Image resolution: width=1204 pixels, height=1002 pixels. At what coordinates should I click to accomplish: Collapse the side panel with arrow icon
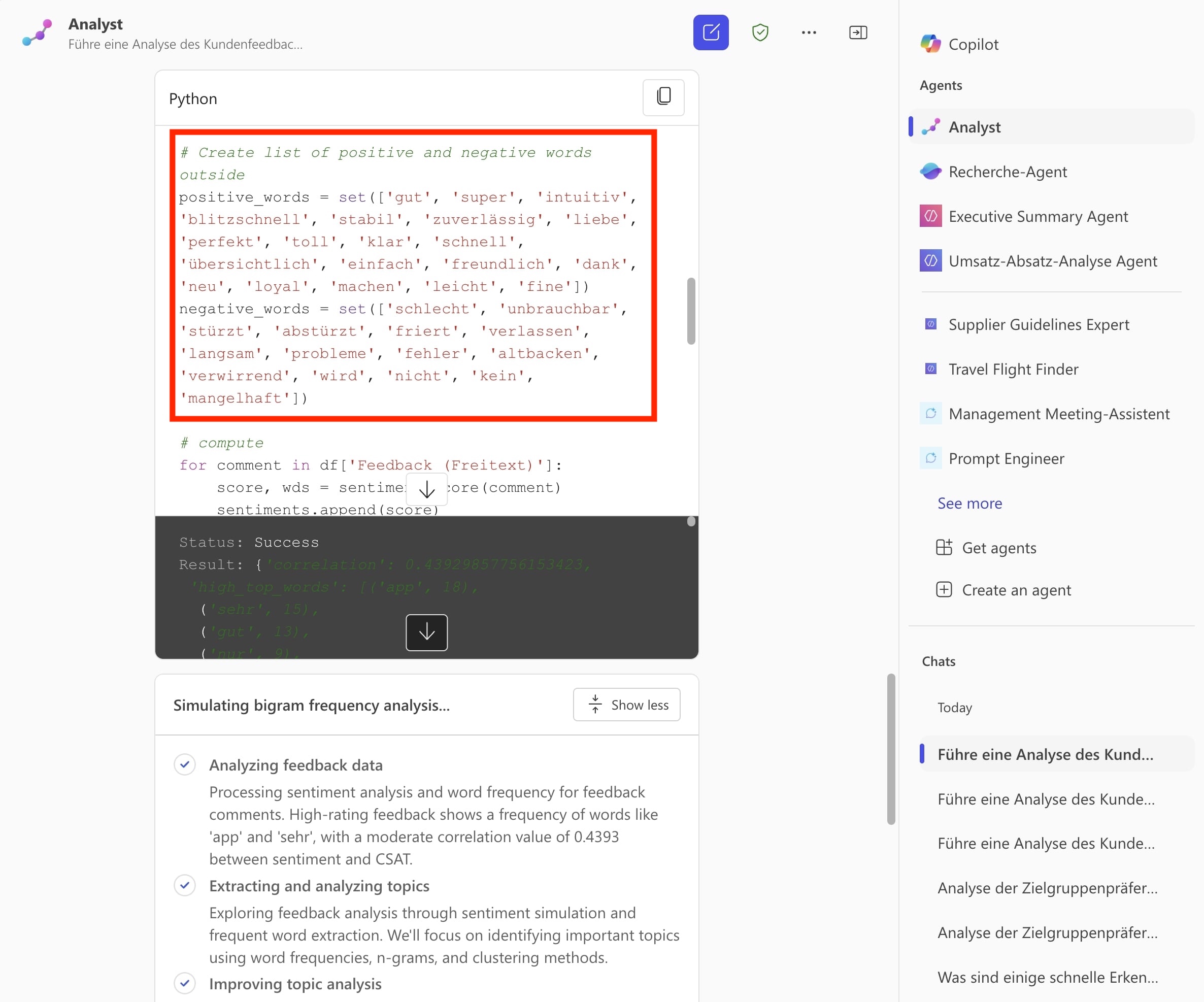858,32
